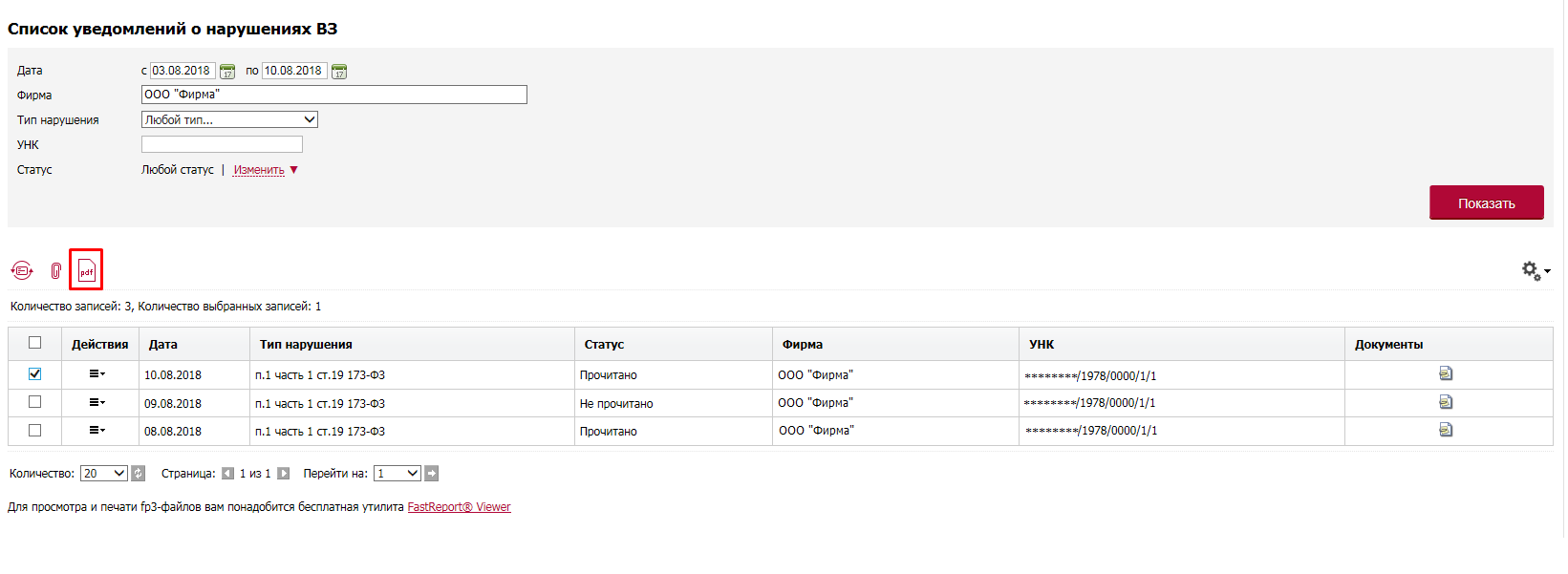Image resolution: width=1568 pixels, height=574 pixels.
Task: Go to next page arrow
Action: [x=284, y=474]
